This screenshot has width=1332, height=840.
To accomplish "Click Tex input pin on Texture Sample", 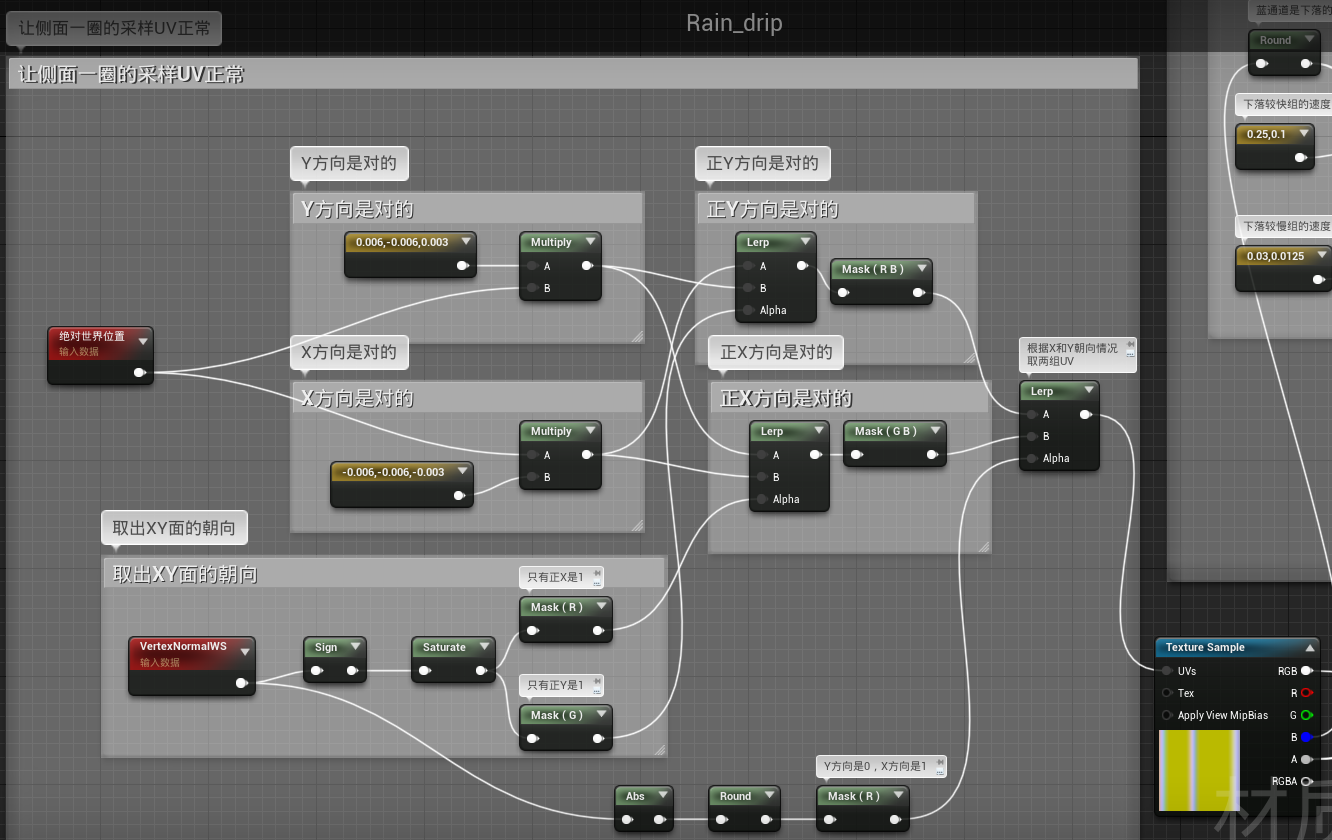I will [x=1167, y=693].
